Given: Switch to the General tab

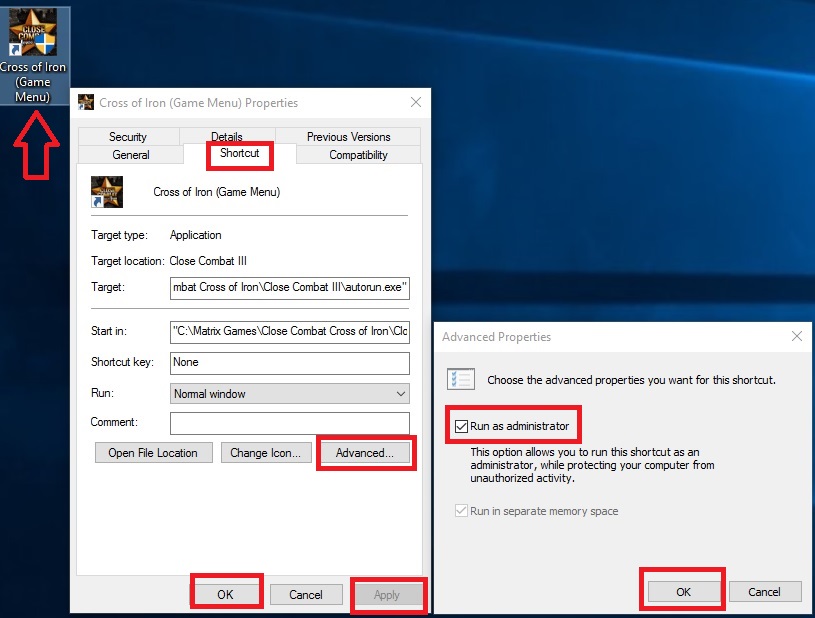Looking at the screenshot, I should click(130, 155).
